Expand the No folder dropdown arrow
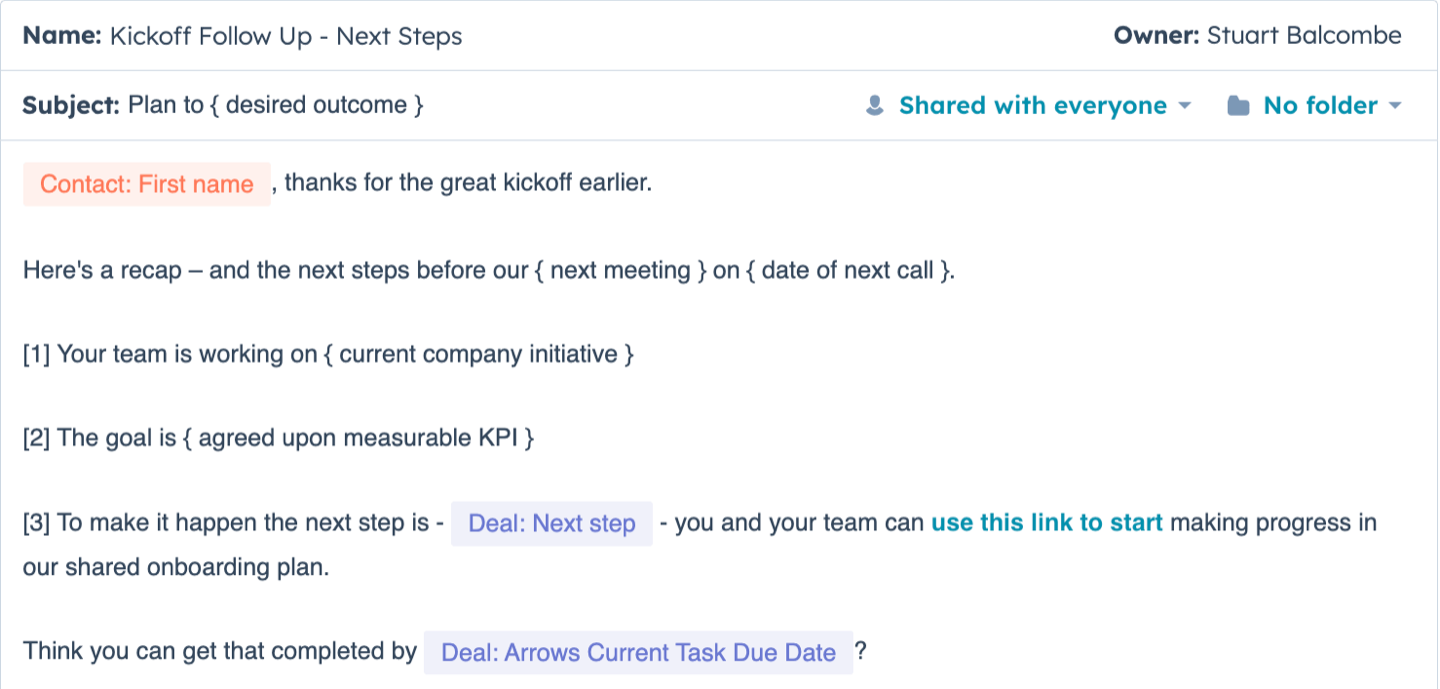The height and width of the screenshot is (689, 1440). point(1395,106)
